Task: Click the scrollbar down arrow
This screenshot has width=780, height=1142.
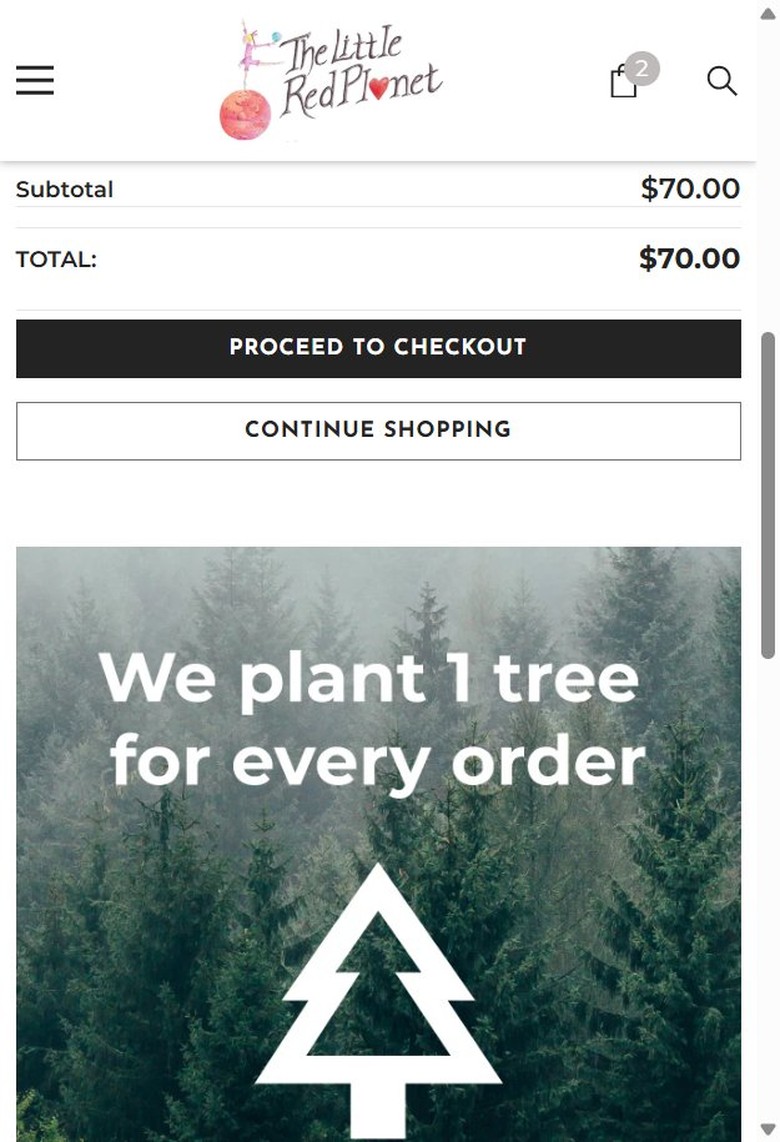Action: click(x=768, y=1128)
